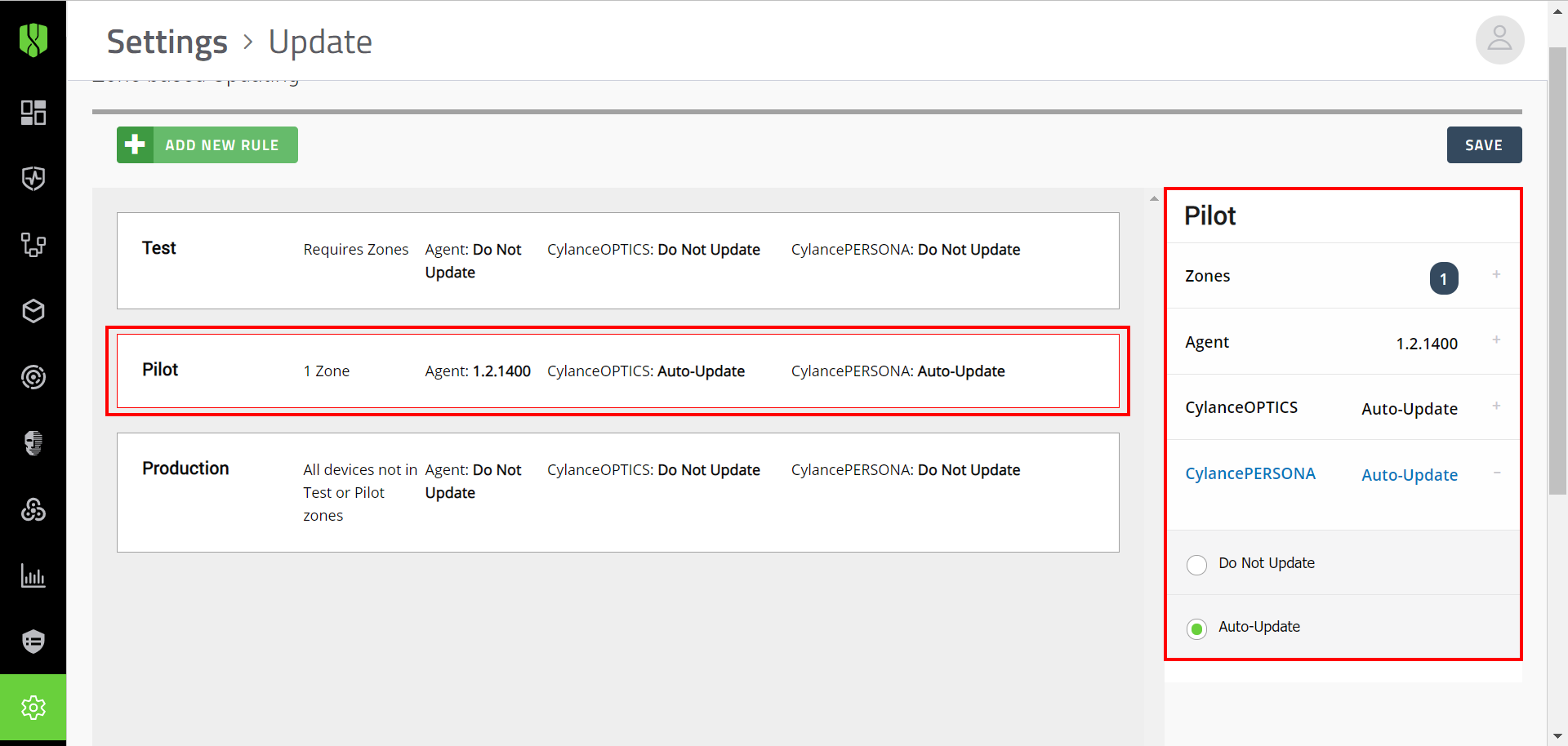Open the zones network sidebar icon

point(33,245)
